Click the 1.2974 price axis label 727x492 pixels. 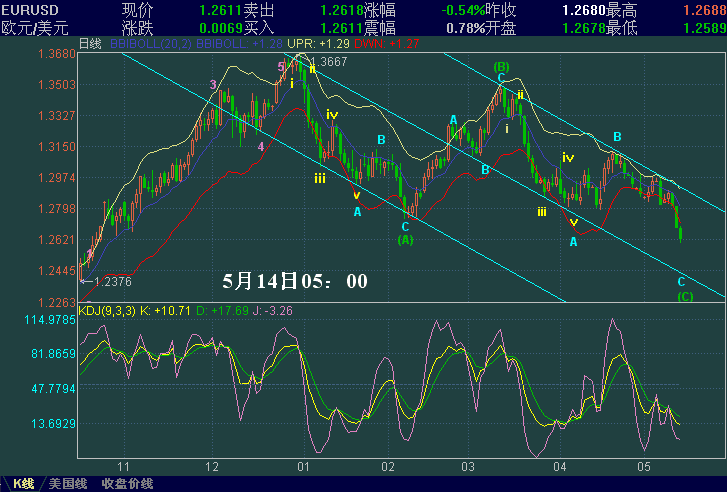[57, 178]
